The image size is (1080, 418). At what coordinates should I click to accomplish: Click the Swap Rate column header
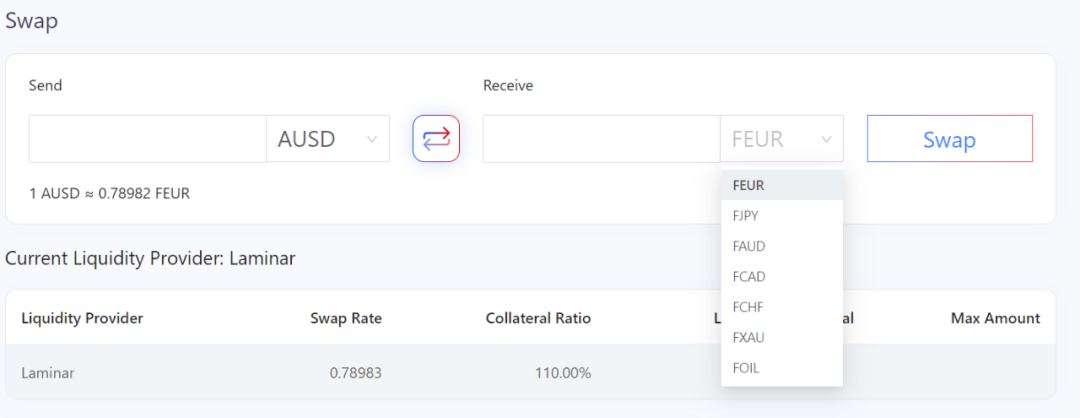(x=346, y=318)
